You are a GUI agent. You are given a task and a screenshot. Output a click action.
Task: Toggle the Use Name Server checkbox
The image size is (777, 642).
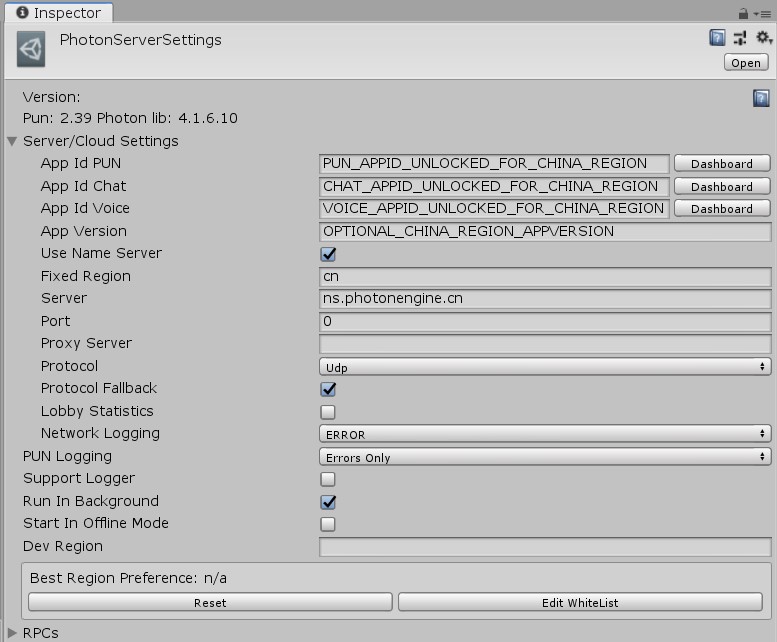tap(328, 254)
